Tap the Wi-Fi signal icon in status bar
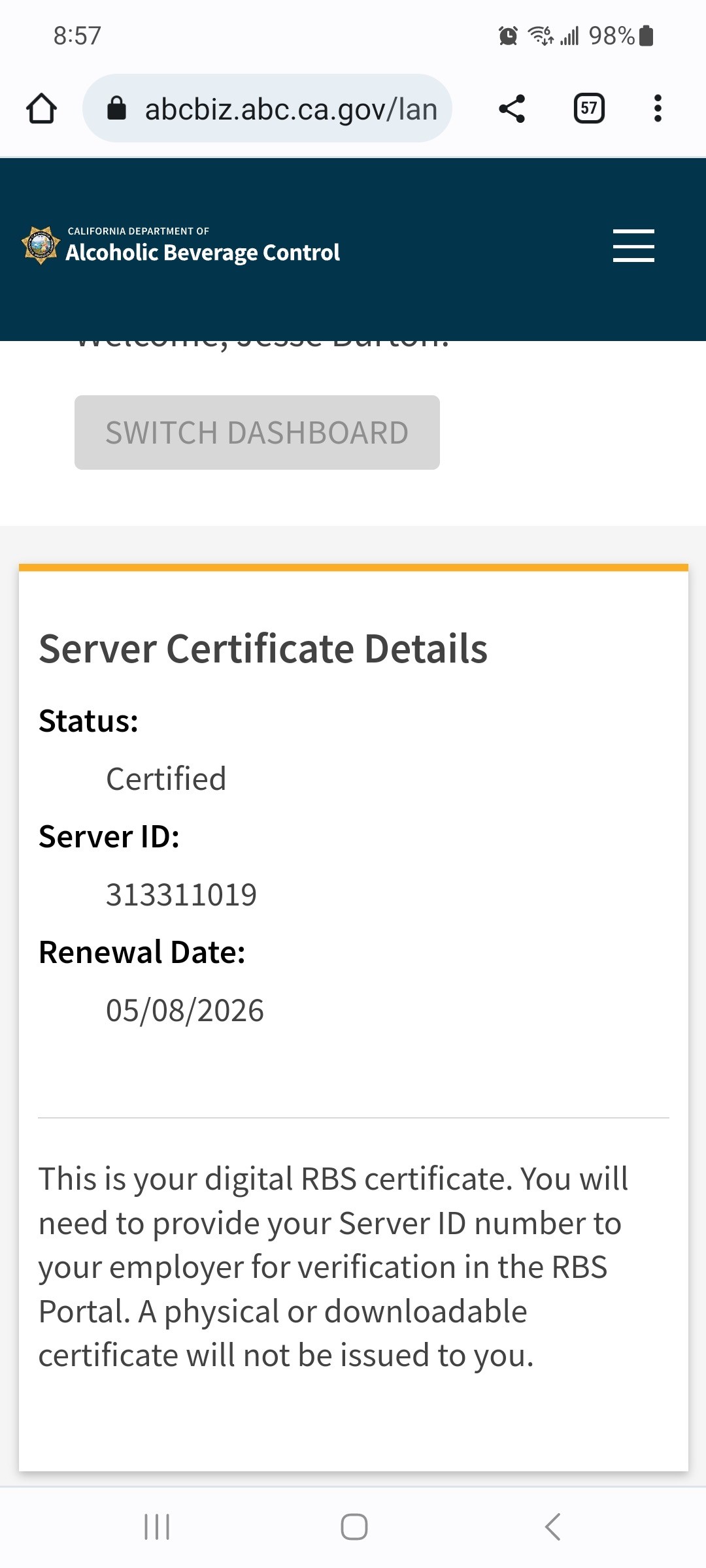The height and width of the screenshot is (1568, 706). click(541, 36)
